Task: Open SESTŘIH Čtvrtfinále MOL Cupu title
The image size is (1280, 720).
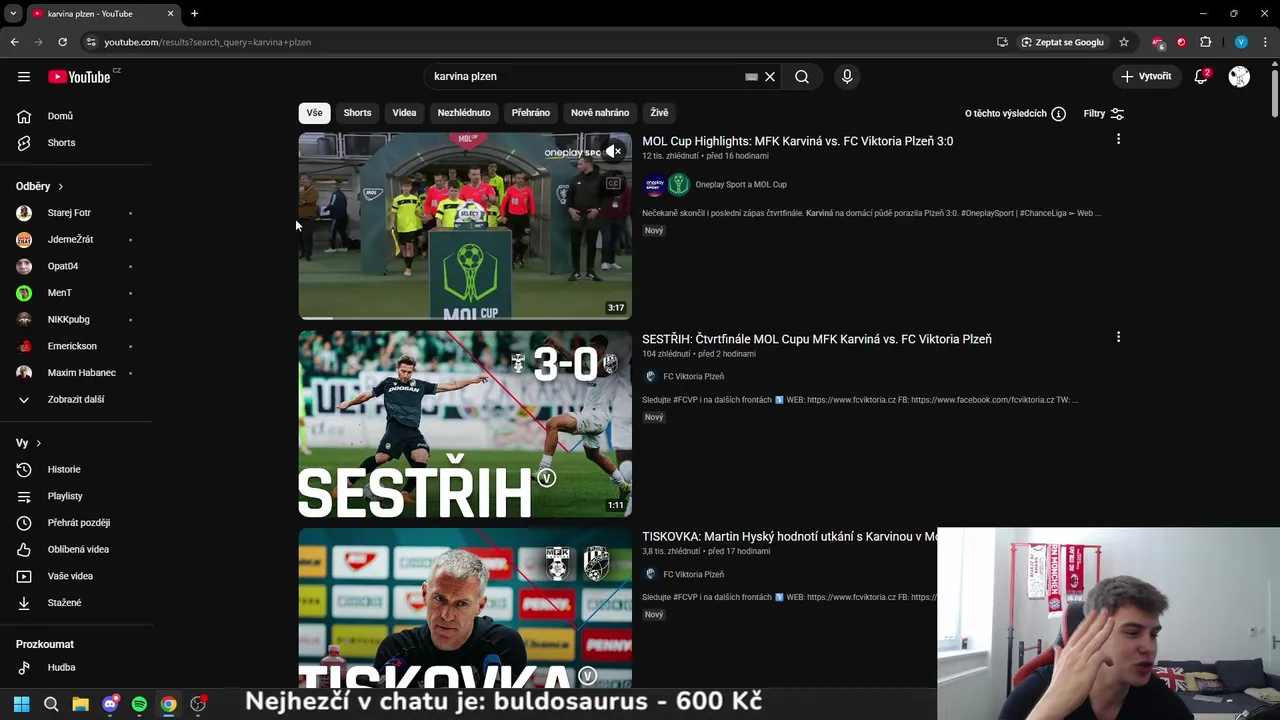Action: click(x=817, y=339)
